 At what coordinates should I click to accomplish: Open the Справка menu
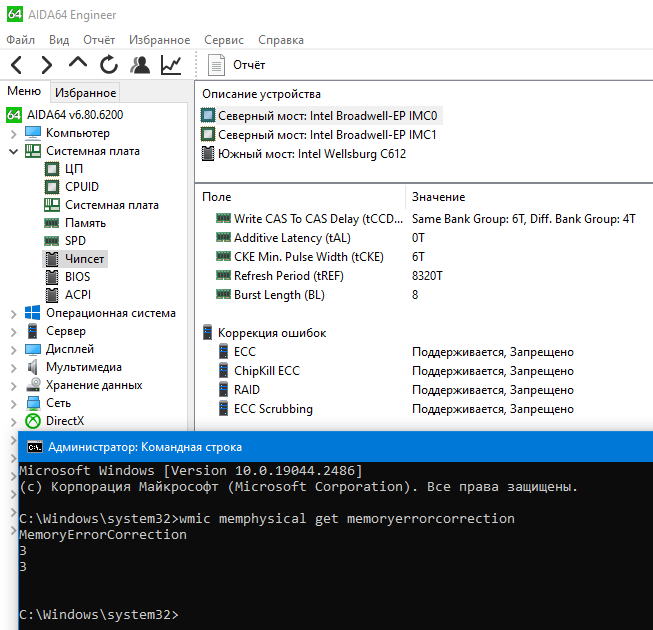click(281, 40)
